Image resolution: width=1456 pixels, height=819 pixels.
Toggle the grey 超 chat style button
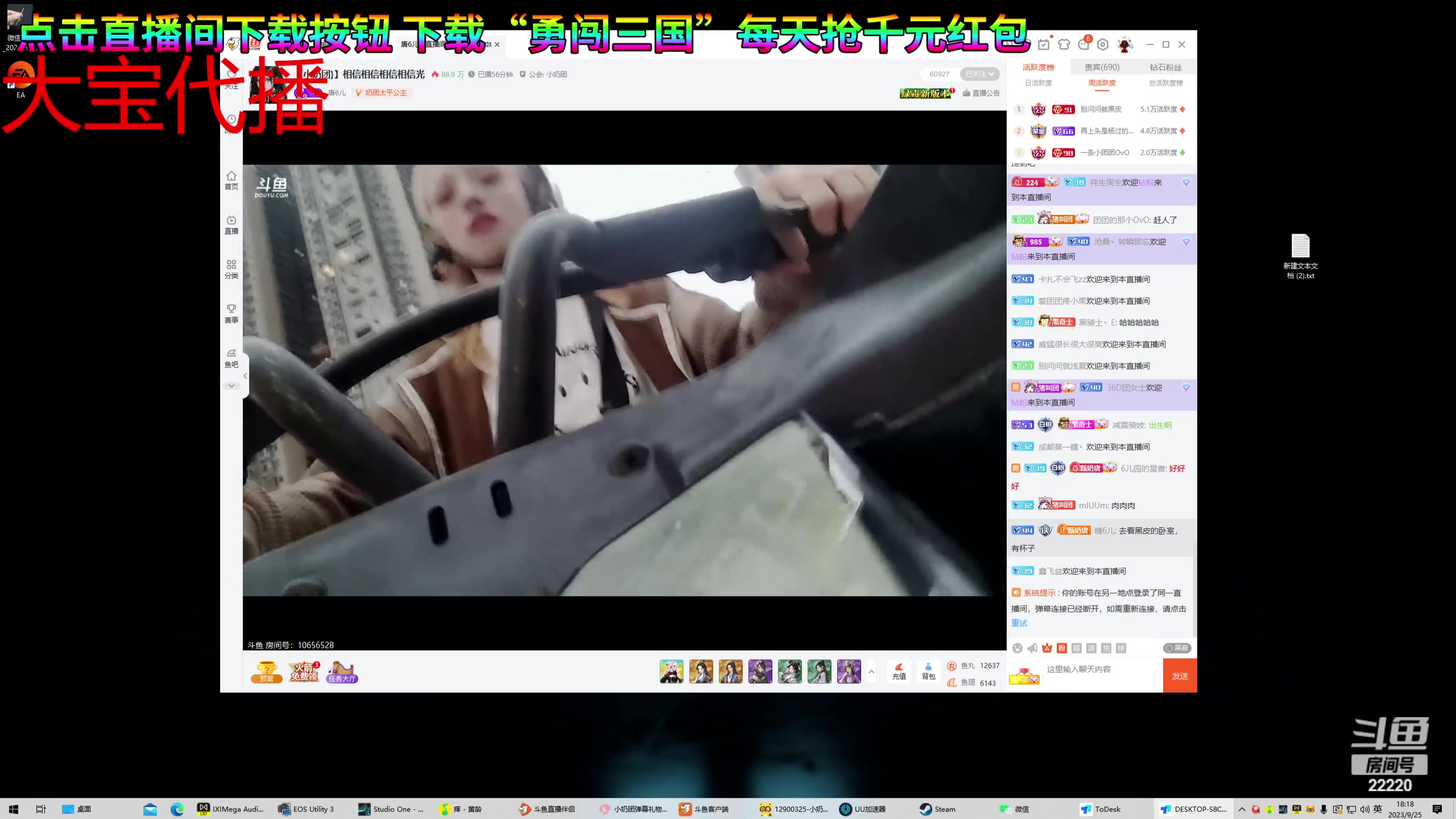[x=1077, y=648]
